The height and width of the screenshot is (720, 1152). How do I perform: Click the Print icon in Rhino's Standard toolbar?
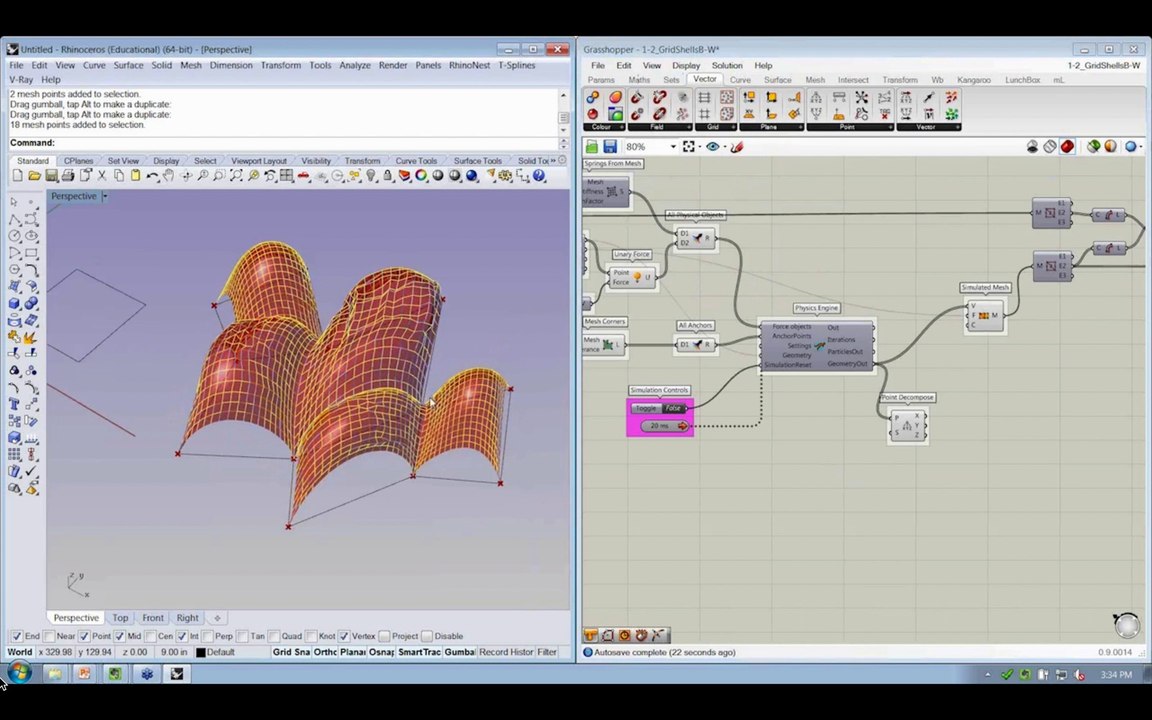coord(68,176)
